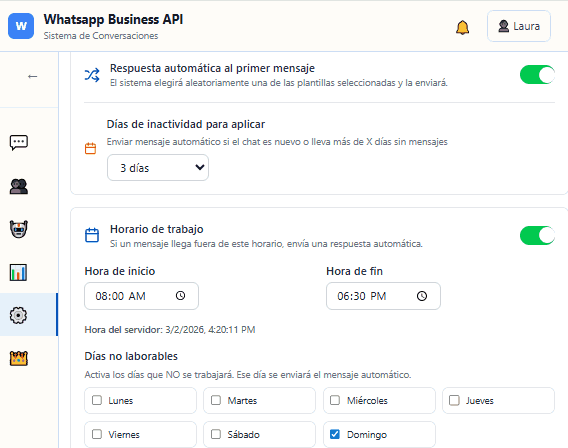
Task: Check the Lunes non-working day checkbox
Action: [x=97, y=400]
